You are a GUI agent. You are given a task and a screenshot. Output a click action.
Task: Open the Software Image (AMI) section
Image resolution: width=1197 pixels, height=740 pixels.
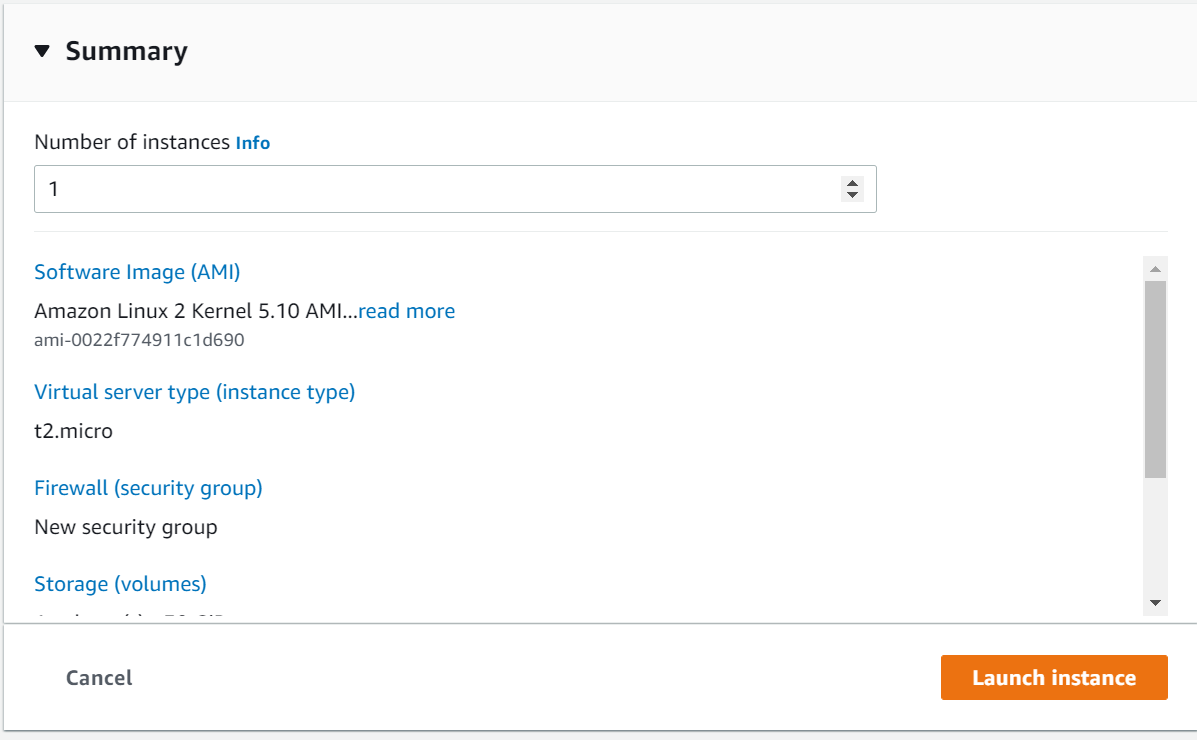pos(137,272)
